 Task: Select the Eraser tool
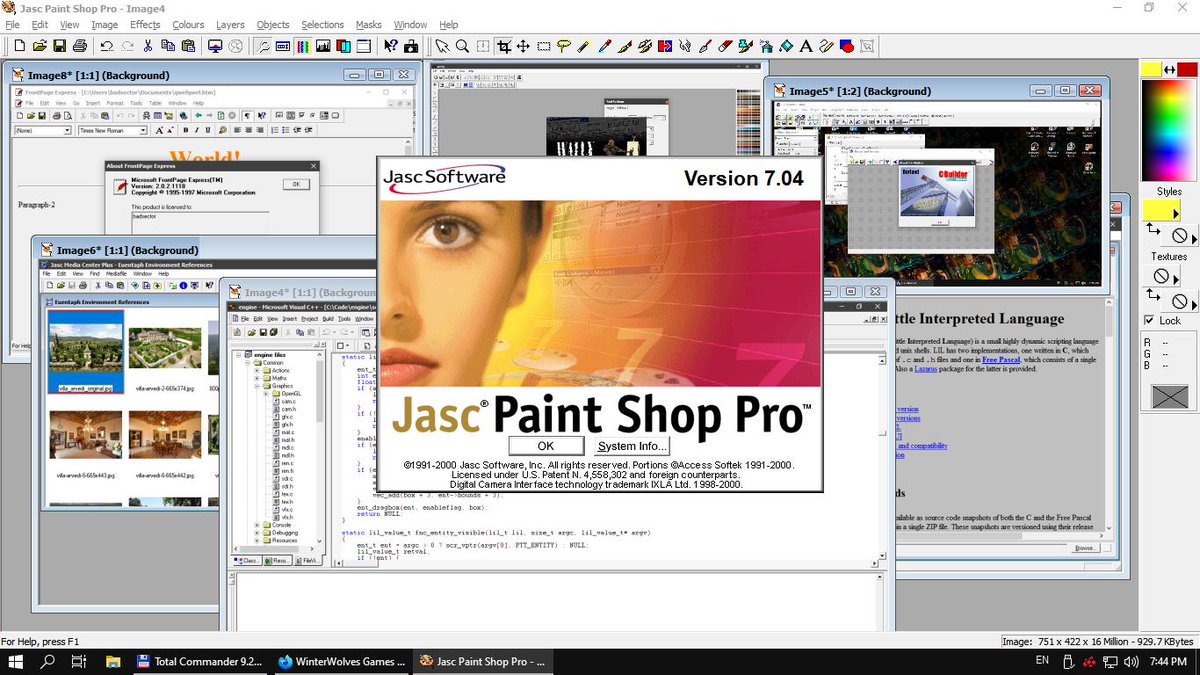(726, 46)
